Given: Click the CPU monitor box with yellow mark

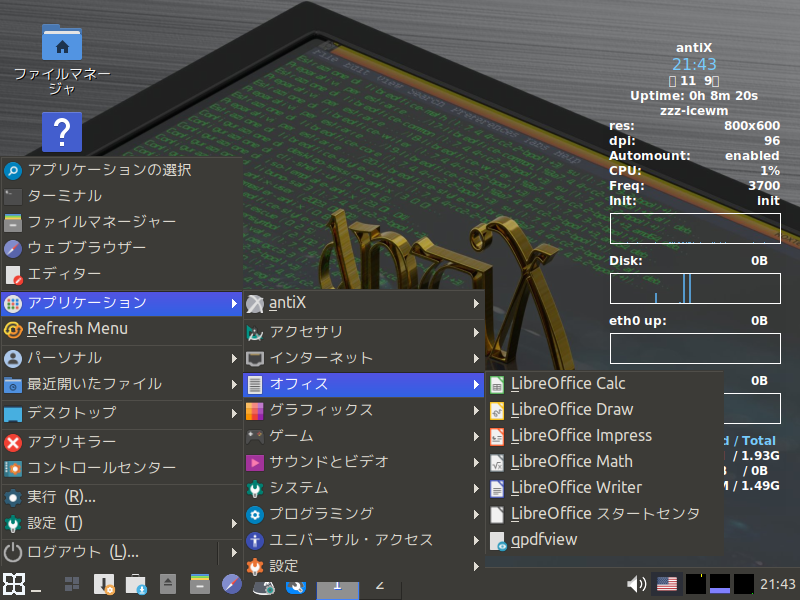Looking at the screenshot, I should (695, 584).
